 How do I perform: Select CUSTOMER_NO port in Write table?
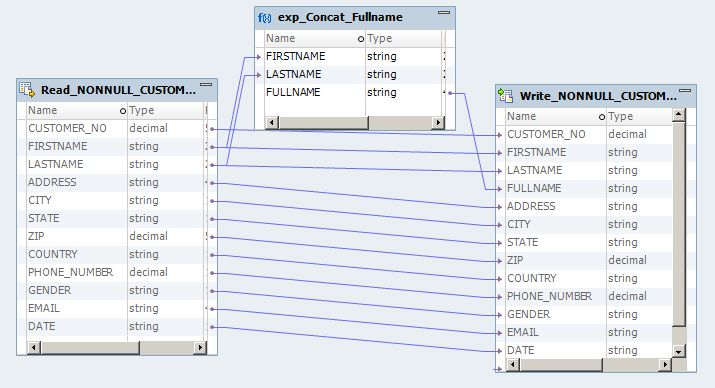coord(546,135)
